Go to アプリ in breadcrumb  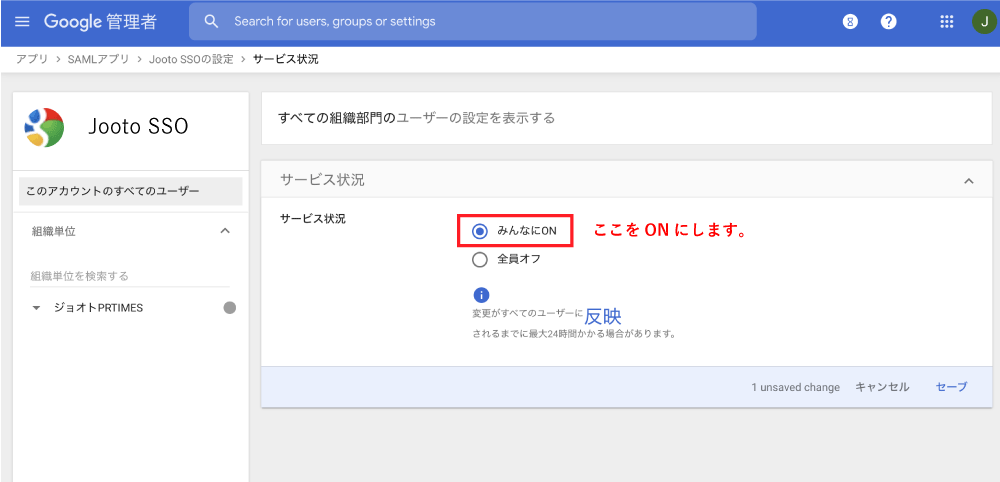31,59
